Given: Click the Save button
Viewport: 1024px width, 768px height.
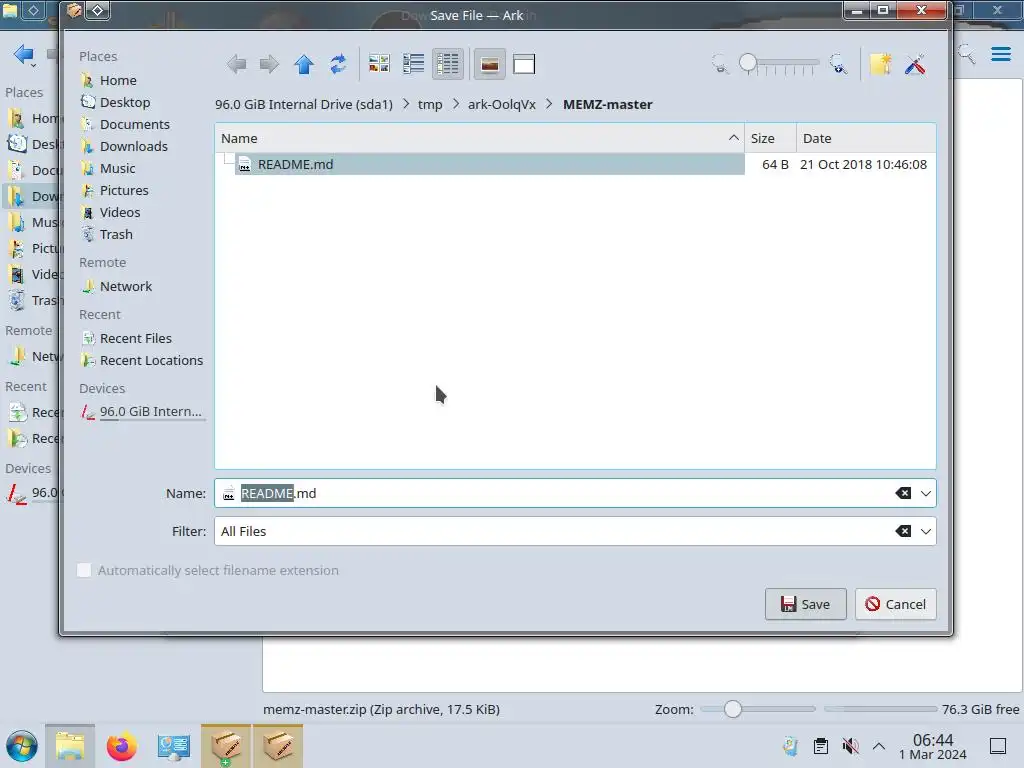Looking at the screenshot, I should point(805,604).
